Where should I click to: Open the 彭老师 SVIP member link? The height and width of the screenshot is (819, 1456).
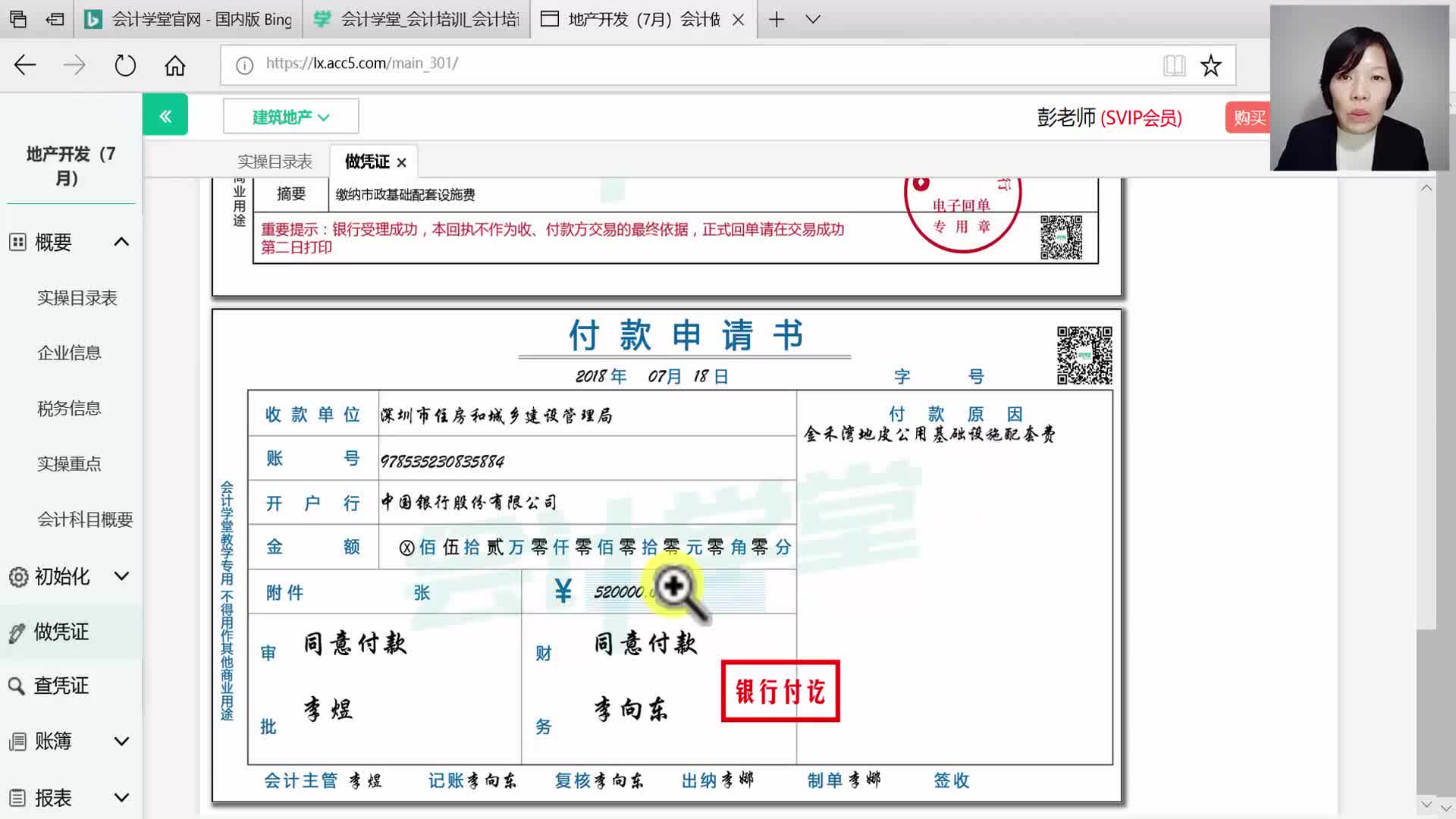1109,118
